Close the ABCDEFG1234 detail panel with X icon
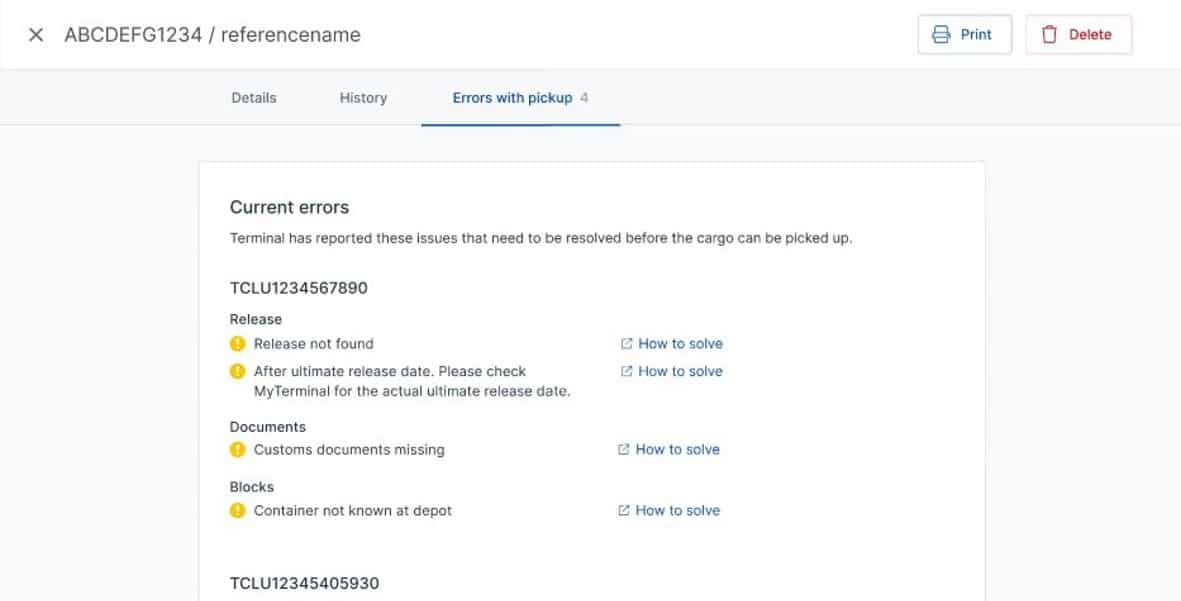This screenshot has height=601, width=1181. click(x=36, y=35)
